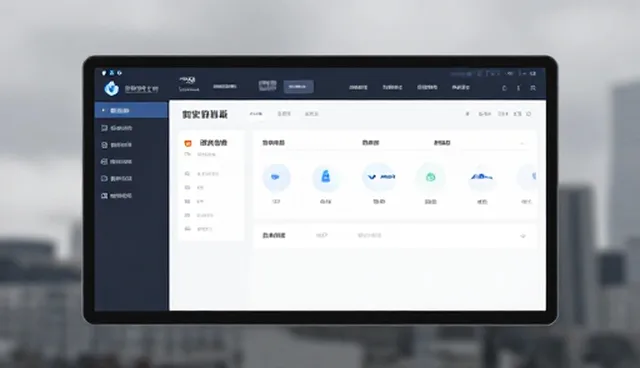Click the collapse dash in the icon card's header

(x=522, y=143)
